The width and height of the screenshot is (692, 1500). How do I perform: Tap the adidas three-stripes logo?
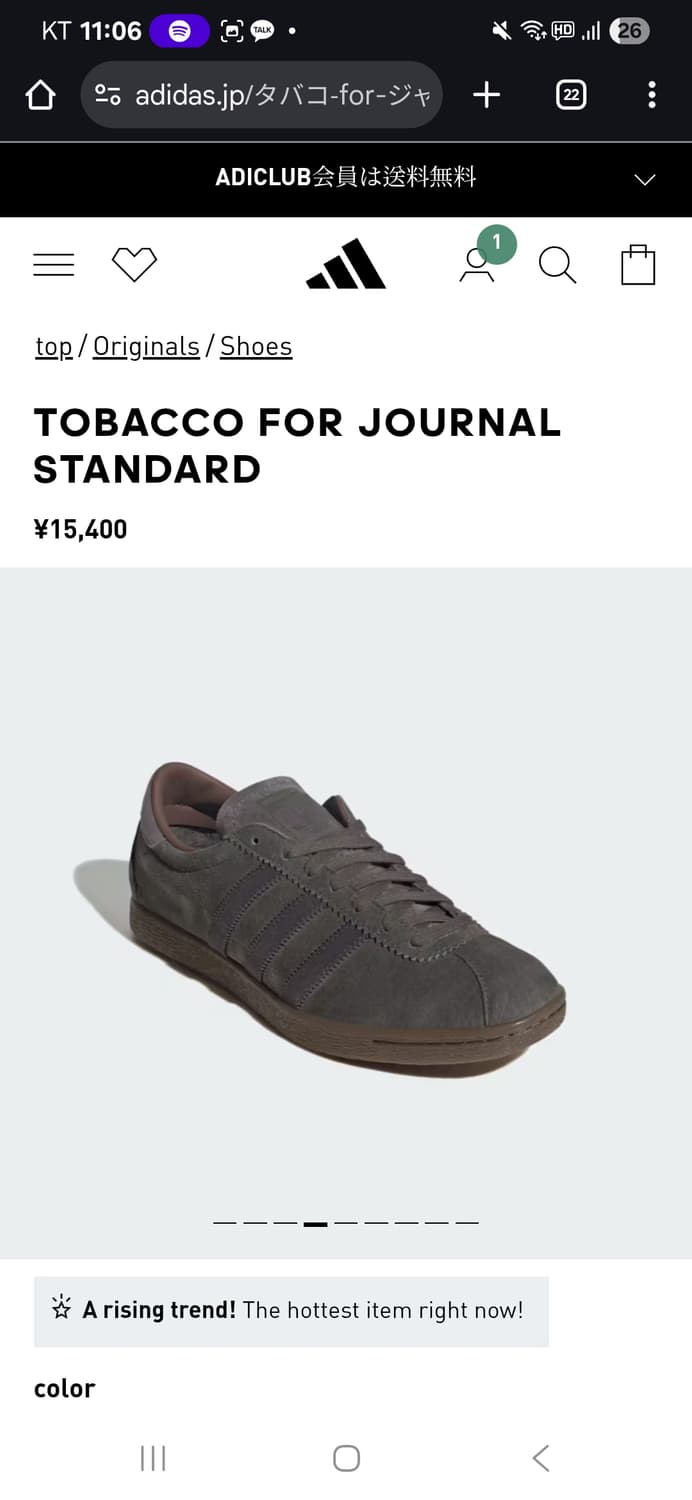click(x=346, y=265)
